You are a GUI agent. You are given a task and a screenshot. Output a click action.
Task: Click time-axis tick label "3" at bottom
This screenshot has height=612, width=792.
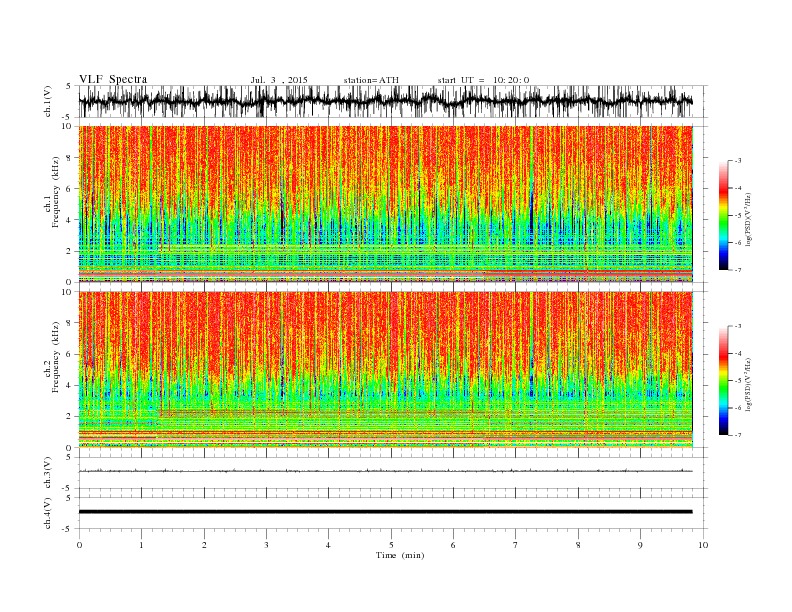click(x=266, y=545)
